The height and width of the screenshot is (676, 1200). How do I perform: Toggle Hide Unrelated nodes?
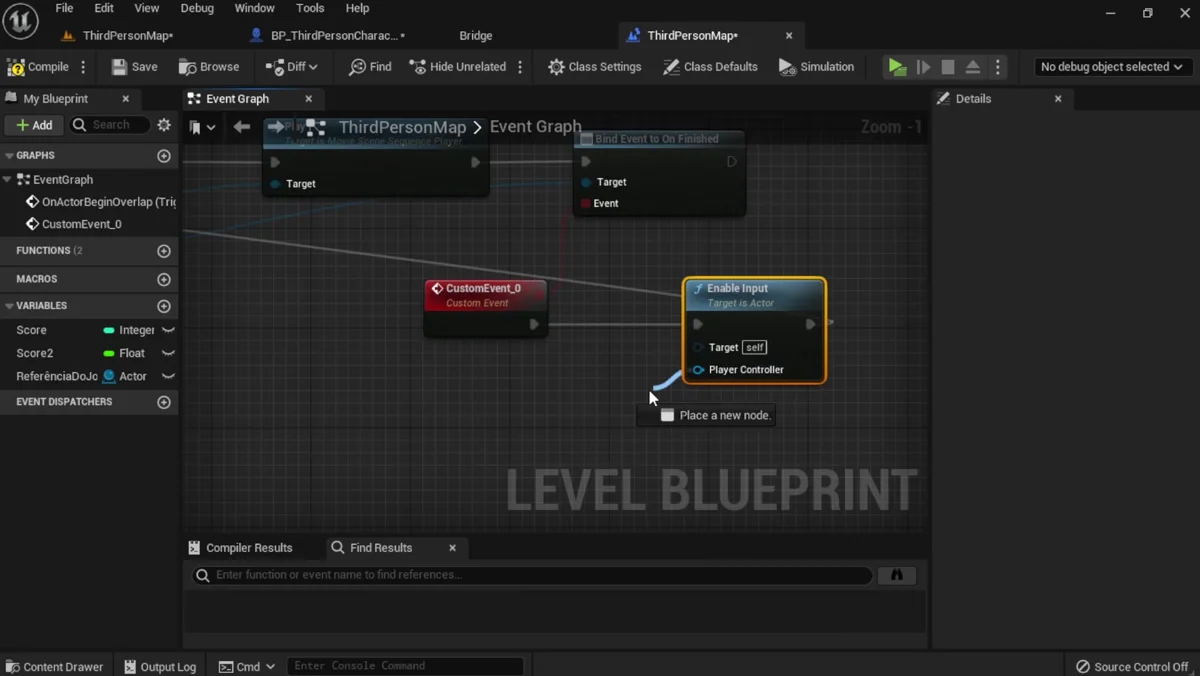(458, 67)
